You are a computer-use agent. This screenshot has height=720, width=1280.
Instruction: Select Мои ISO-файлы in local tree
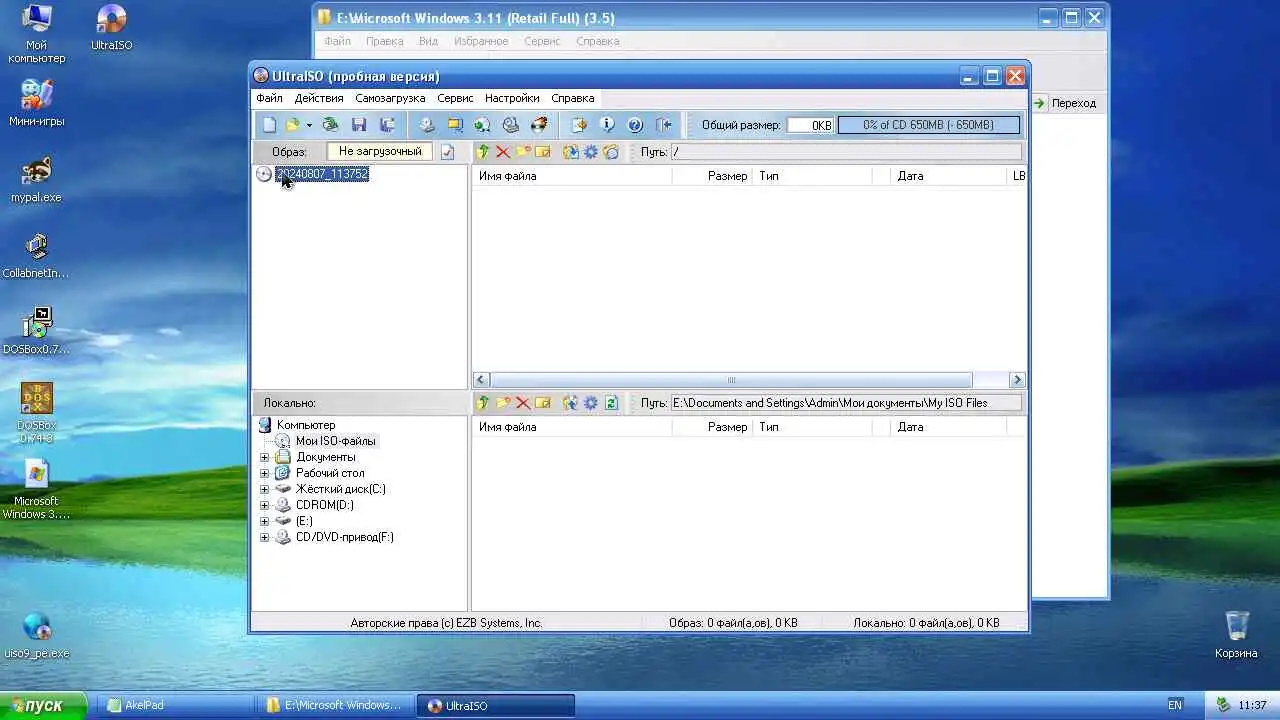(x=336, y=441)
